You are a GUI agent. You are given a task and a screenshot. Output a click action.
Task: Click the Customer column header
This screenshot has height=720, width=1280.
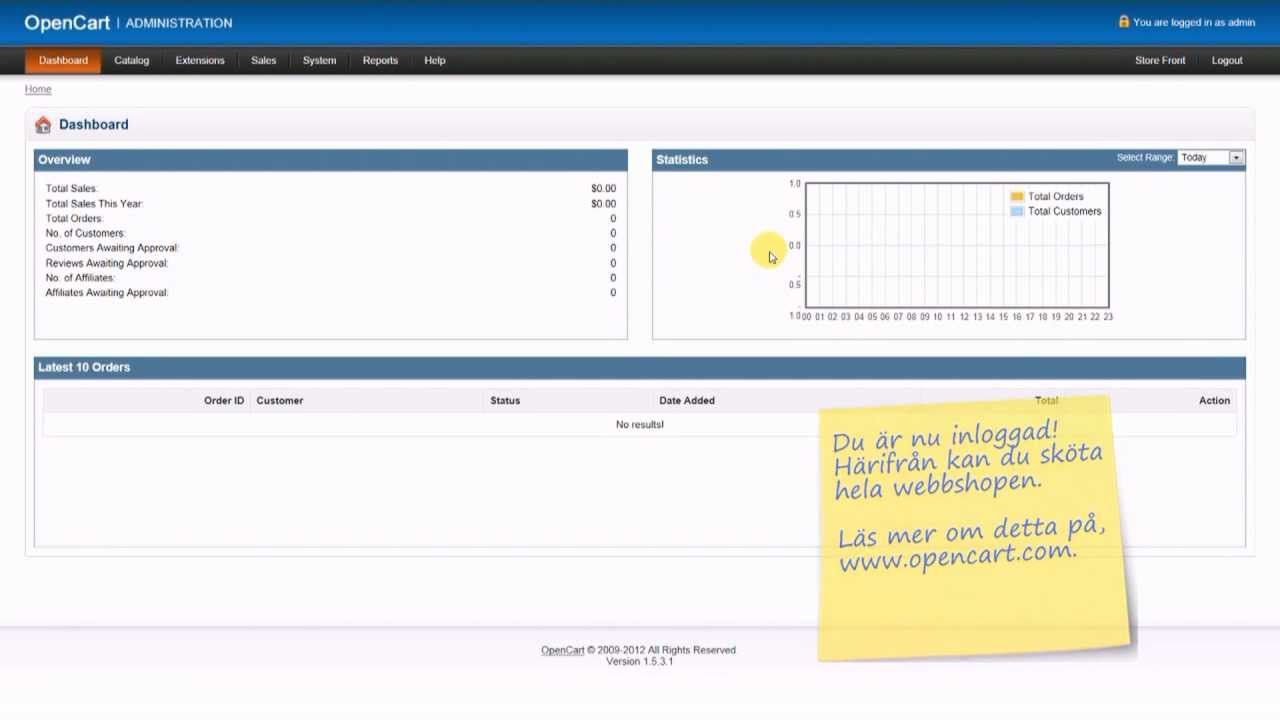pos(279,400)
